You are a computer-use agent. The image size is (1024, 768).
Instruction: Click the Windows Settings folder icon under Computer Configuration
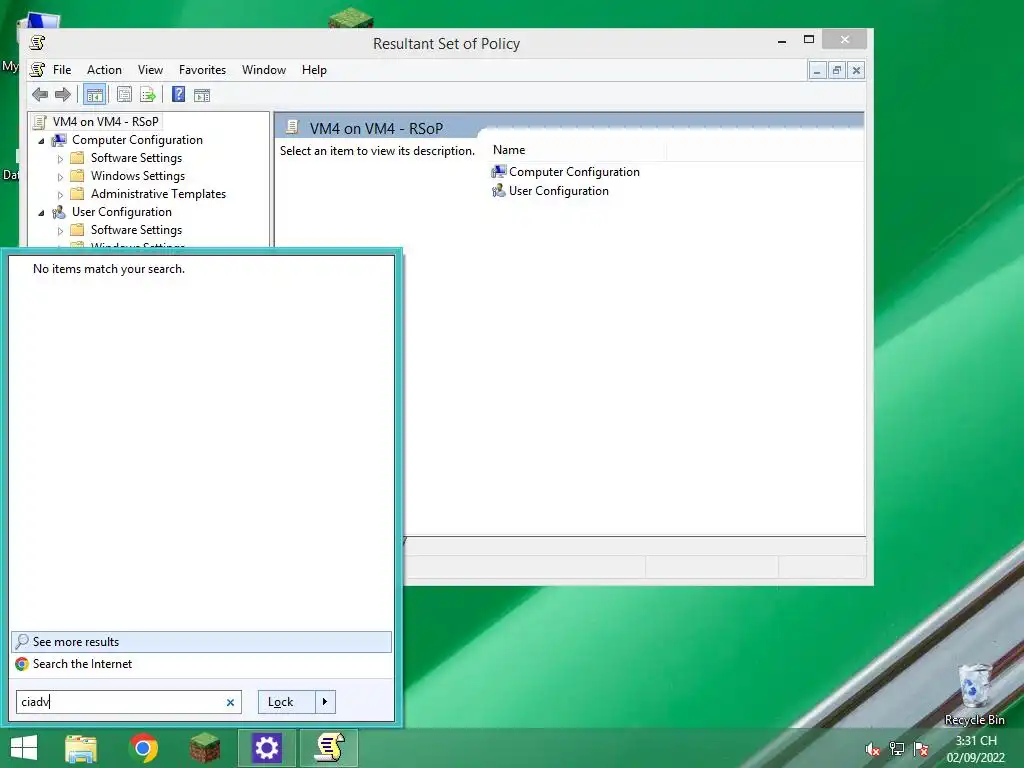click(77, 176)
